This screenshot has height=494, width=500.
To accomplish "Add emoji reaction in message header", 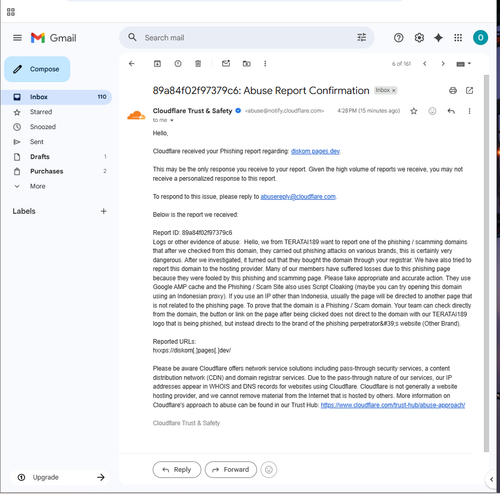I will pos(432,111).
